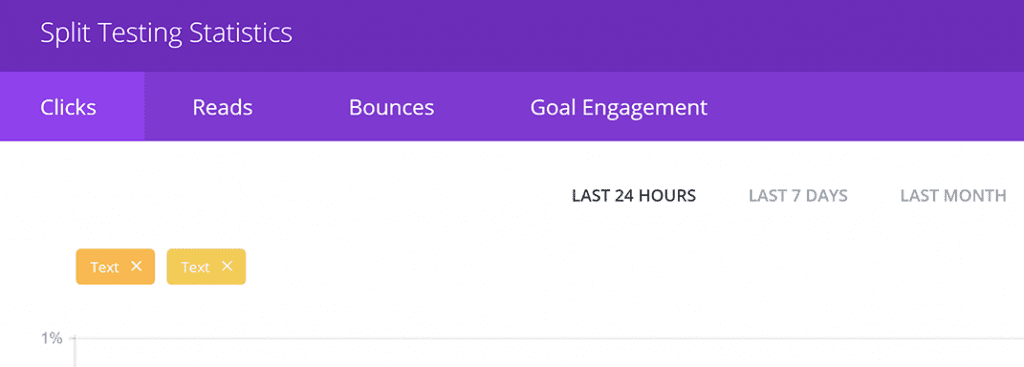Click the vertical y-axis line of the chart

click(x=74, y=352)
